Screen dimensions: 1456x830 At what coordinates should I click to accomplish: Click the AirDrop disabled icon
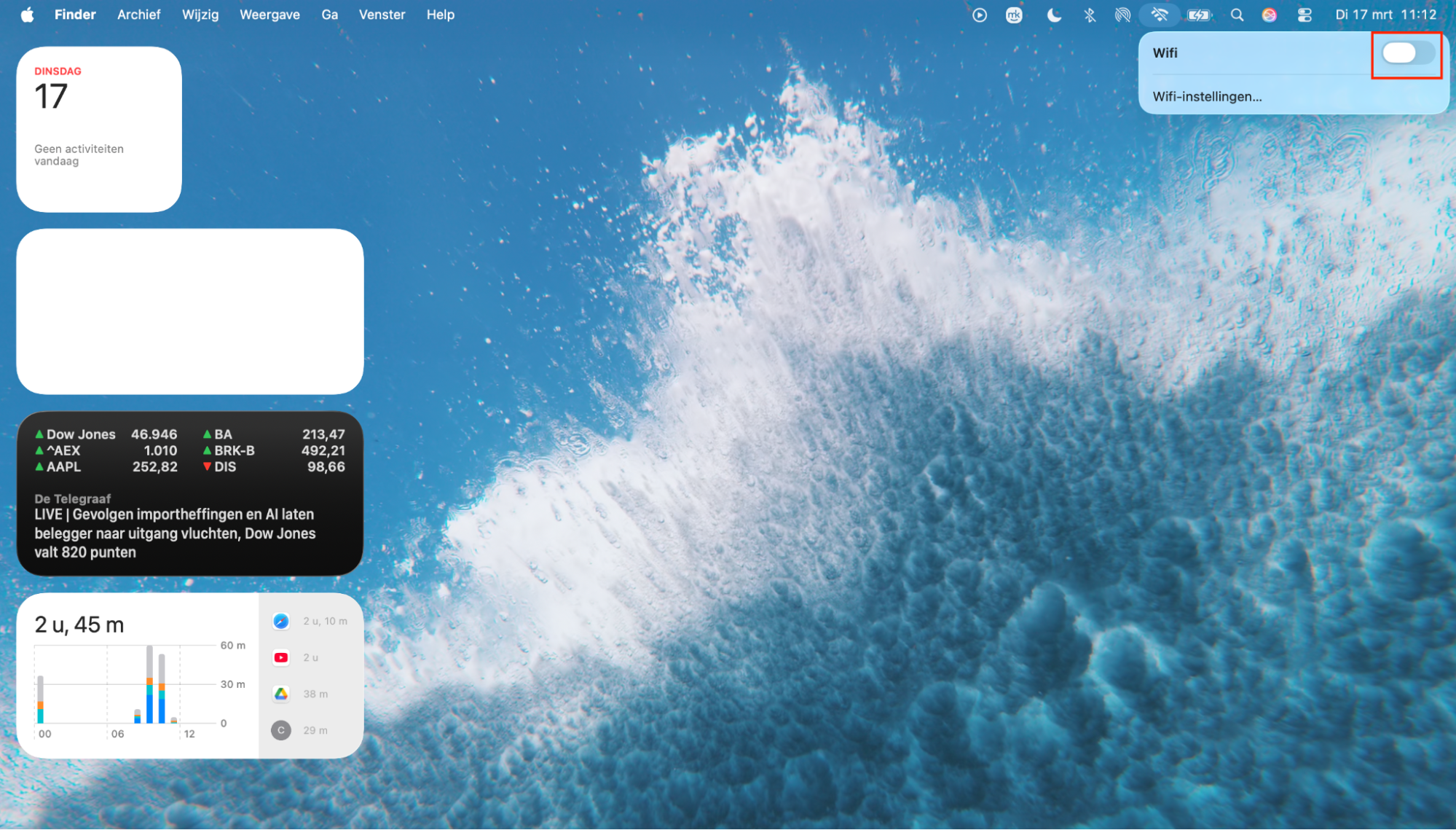coord(1122,15)
